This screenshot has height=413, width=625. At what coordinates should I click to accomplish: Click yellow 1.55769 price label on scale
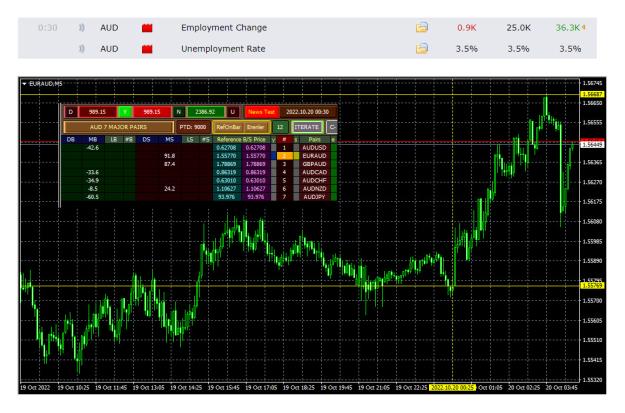[x=592, y=285]
